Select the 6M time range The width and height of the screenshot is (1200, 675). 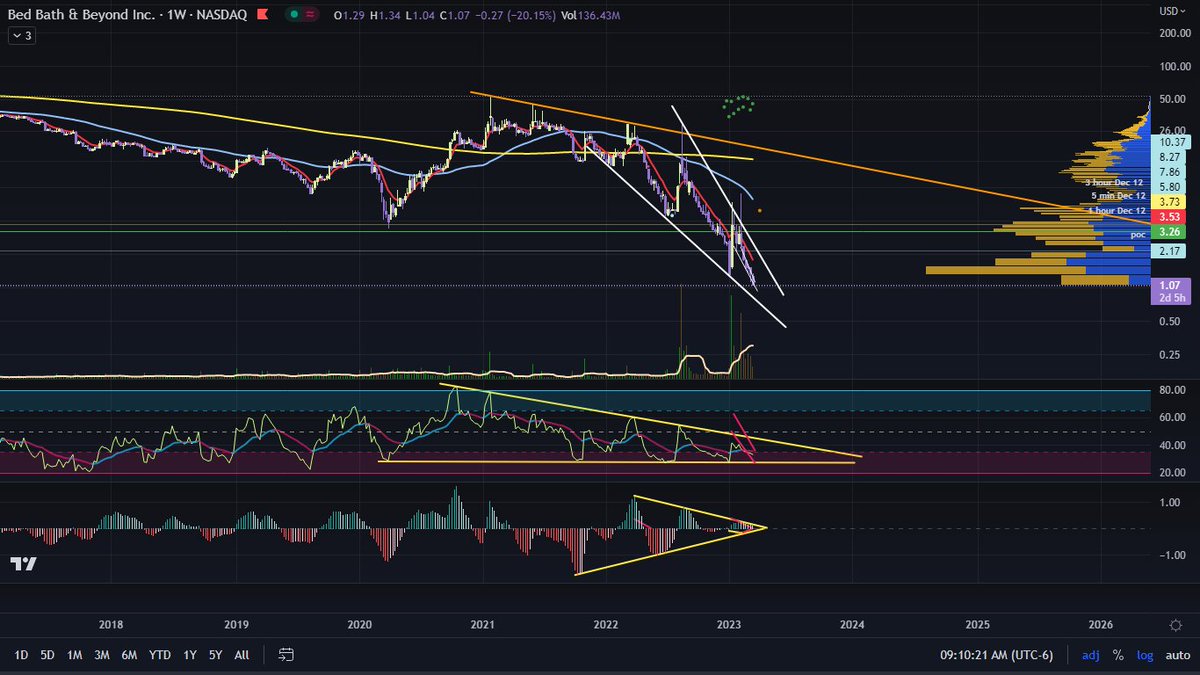[129, 655]
